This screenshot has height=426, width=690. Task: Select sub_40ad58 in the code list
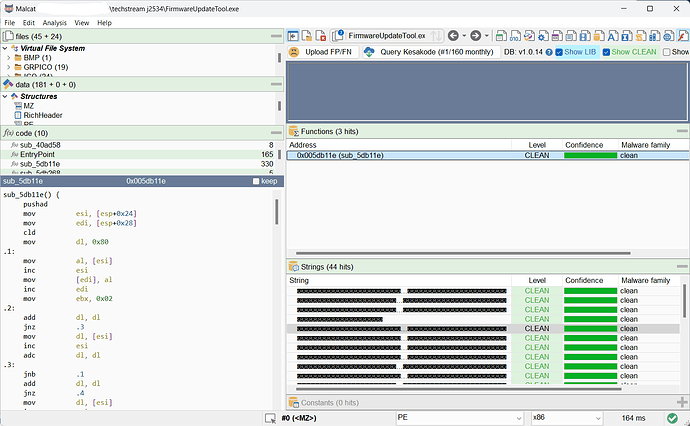point(137,145)
